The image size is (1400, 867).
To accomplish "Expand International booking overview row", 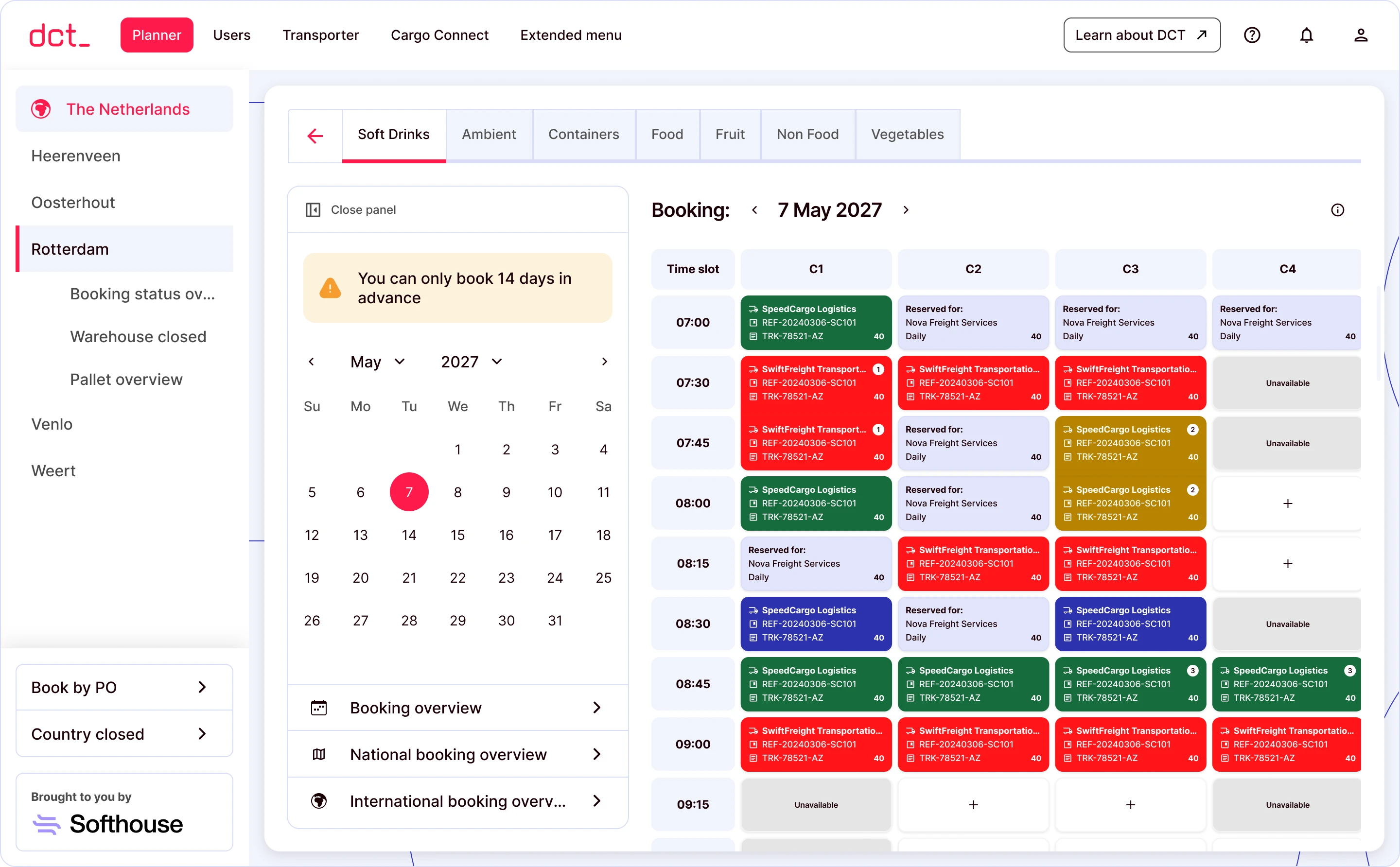I will [x=457, y=800].
